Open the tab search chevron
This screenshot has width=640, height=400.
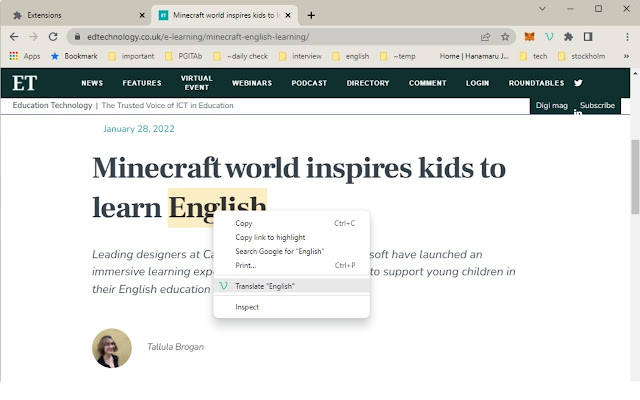(x=542, y=9)
